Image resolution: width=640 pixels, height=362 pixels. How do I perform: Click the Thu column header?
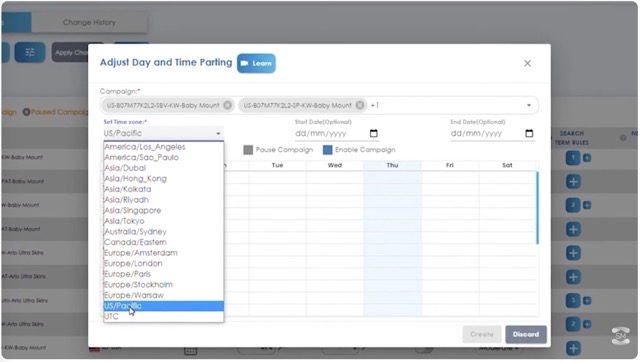[392, 165]
